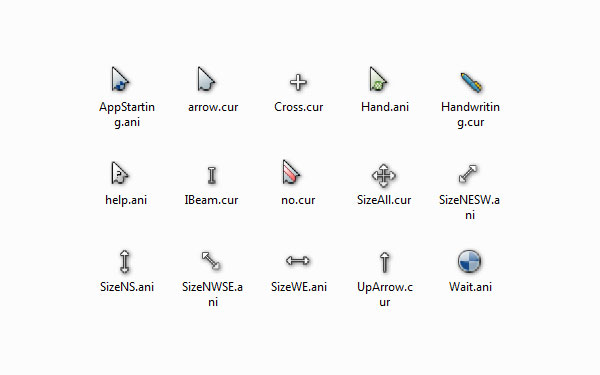Select the Wait.ani blue ball icon
The image size is (600, 375).
tap(470, 261)
